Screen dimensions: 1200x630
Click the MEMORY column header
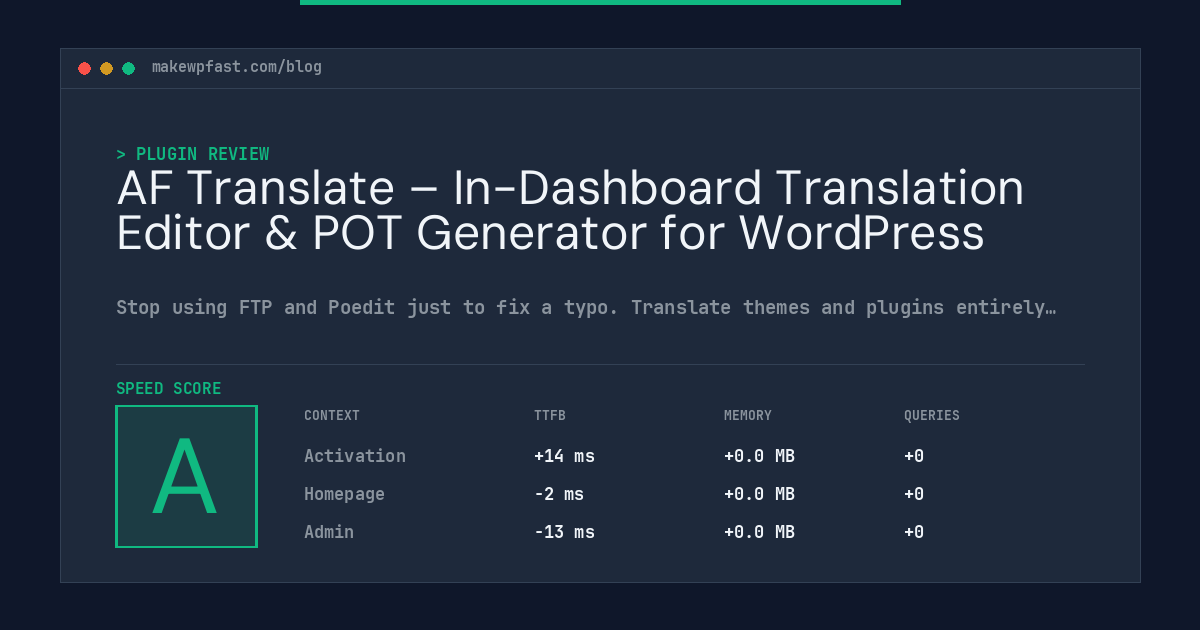tap(748, 415)
